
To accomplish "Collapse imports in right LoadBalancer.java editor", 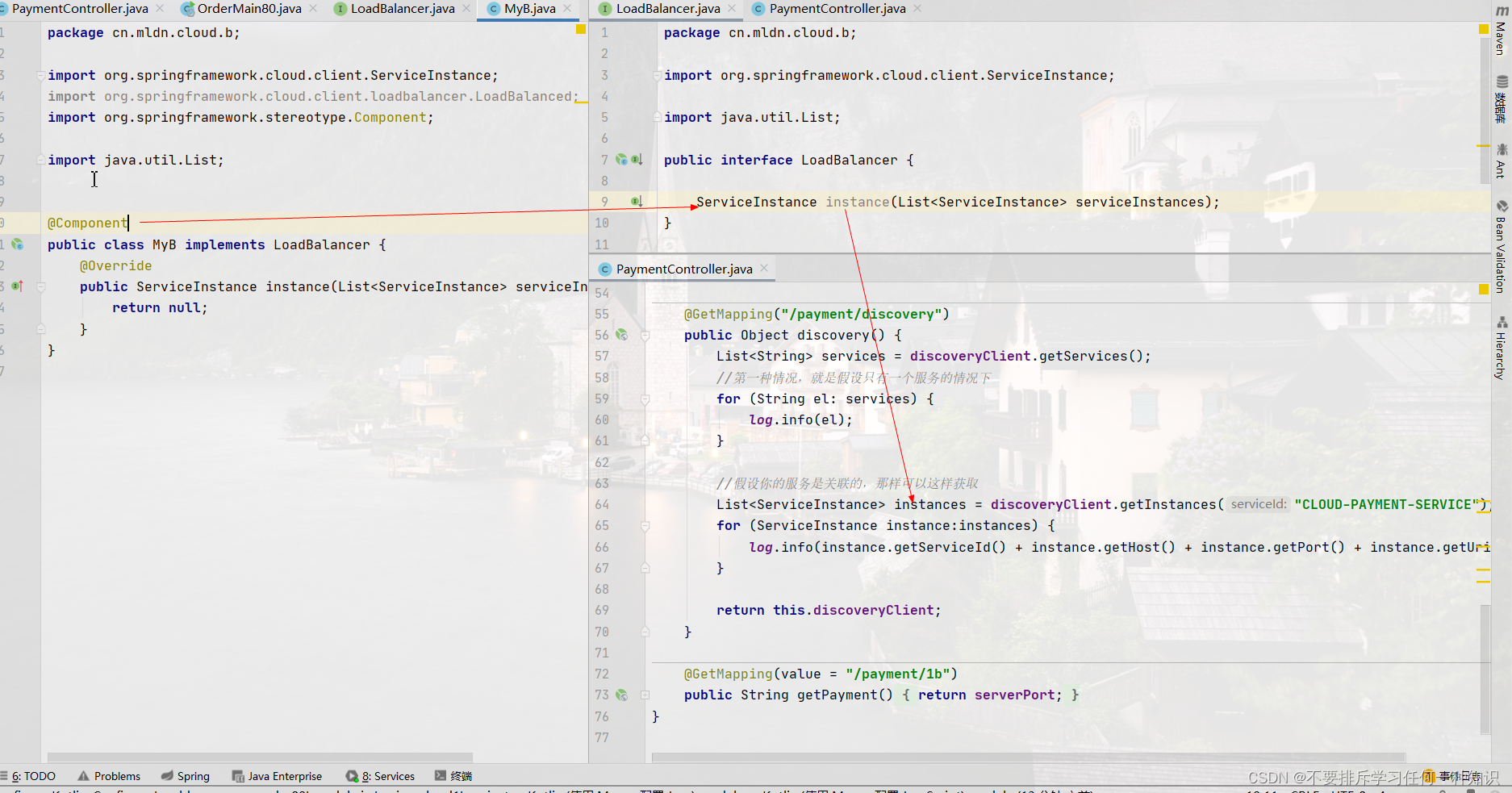I will tap(657, 75).
